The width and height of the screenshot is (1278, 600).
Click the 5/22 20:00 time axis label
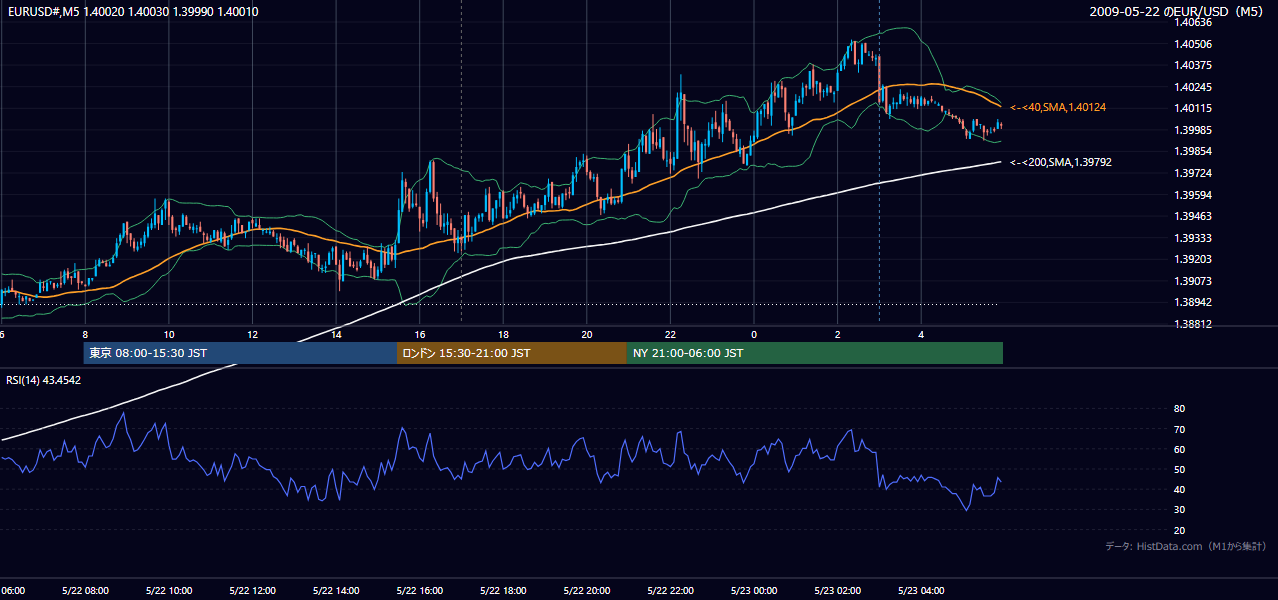[587, 590]
